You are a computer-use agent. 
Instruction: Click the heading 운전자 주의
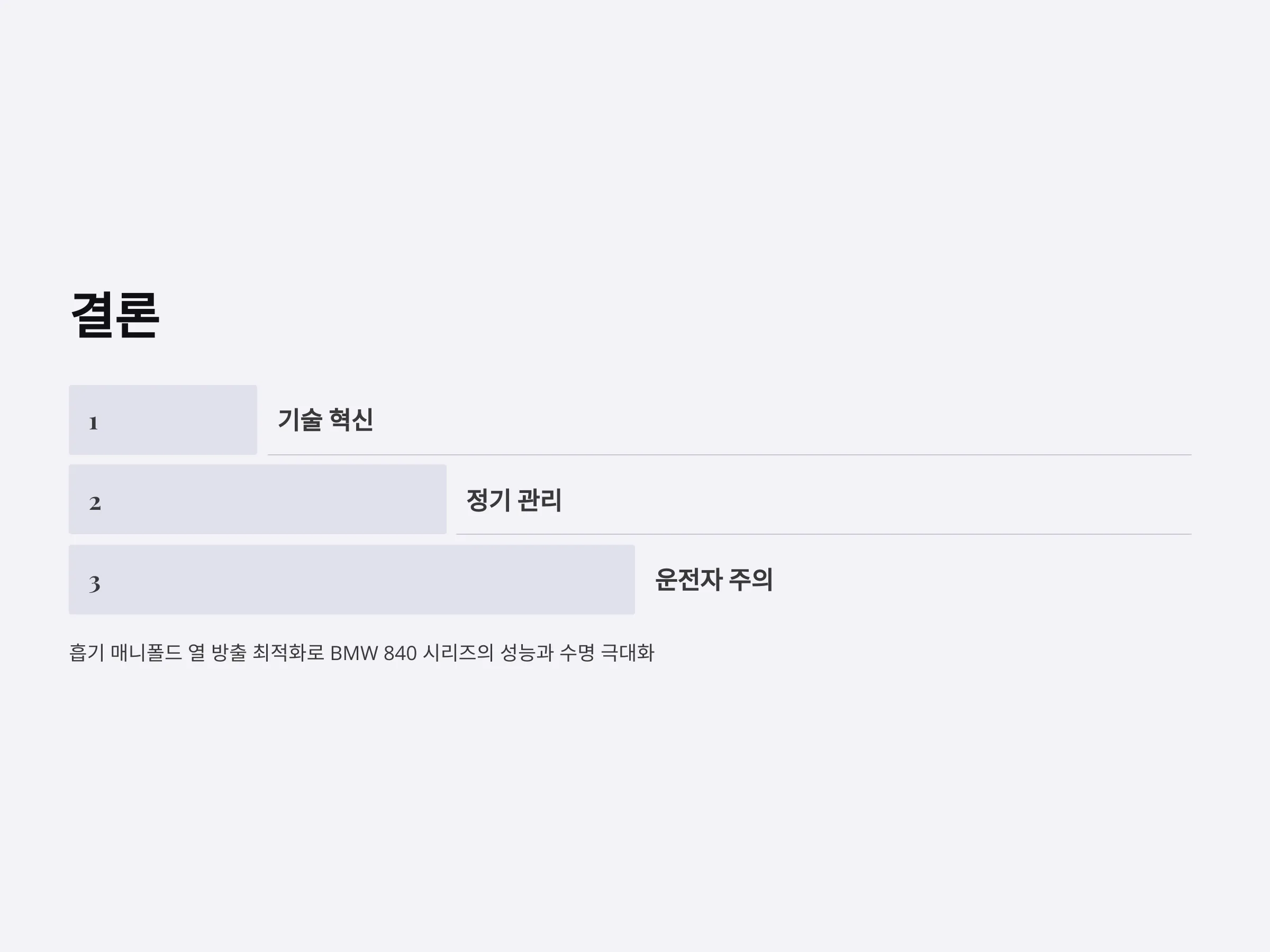coord(714,579)
